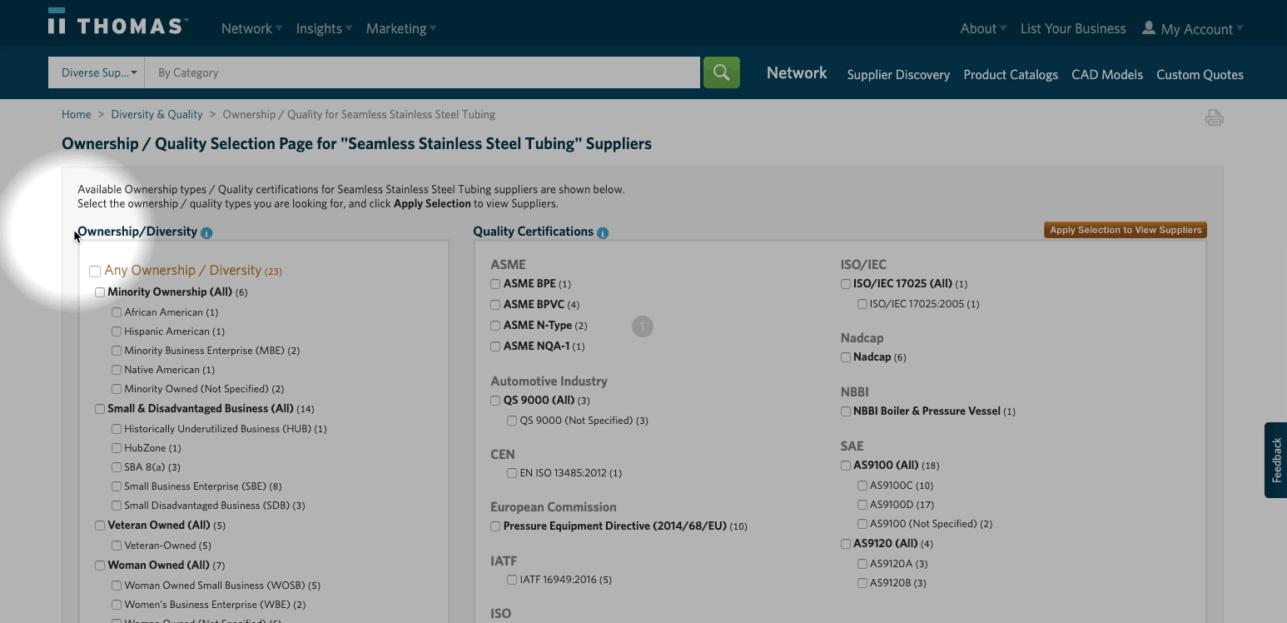Click Apply Selection to View Suppliers button
Viewport: 1287px width, 623px height.
[1125, 230]
